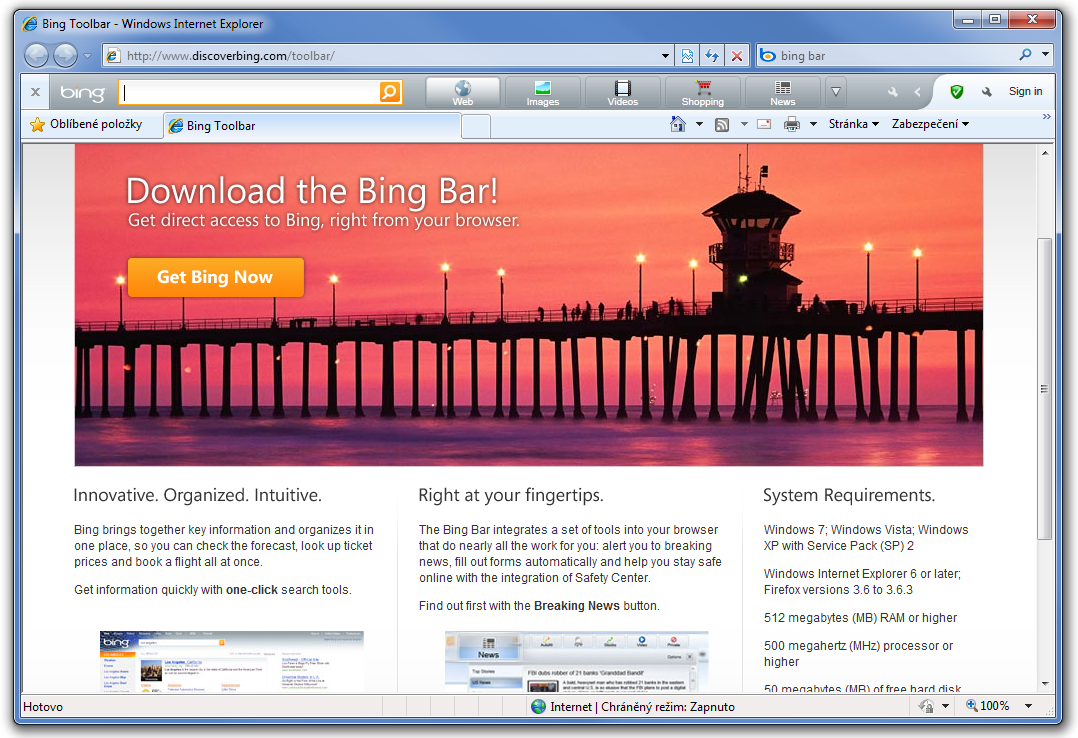Click the 'Innovative. Organized. Intuitive.' heading
The image size is (1078, 738).
(x=197, y=495)
